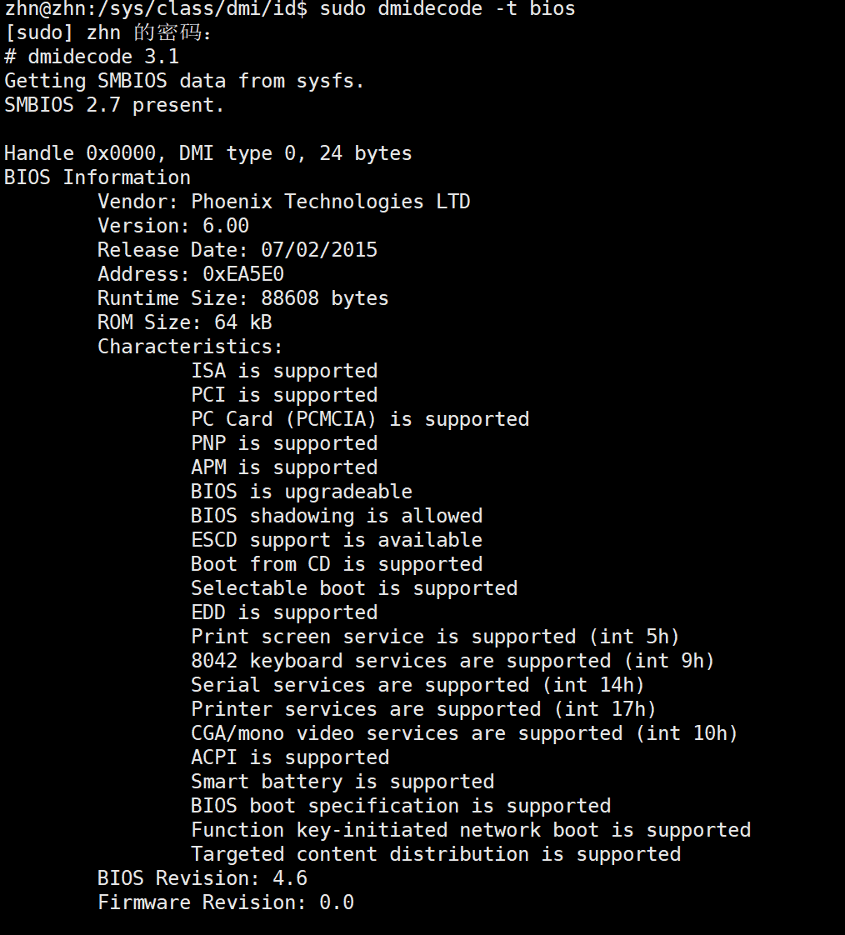Image resolution: width=845 pixels, height=935 pixels.
Task: Click the PC Card (PCMCIA) is supported line
Action: [x=360, y=419]
